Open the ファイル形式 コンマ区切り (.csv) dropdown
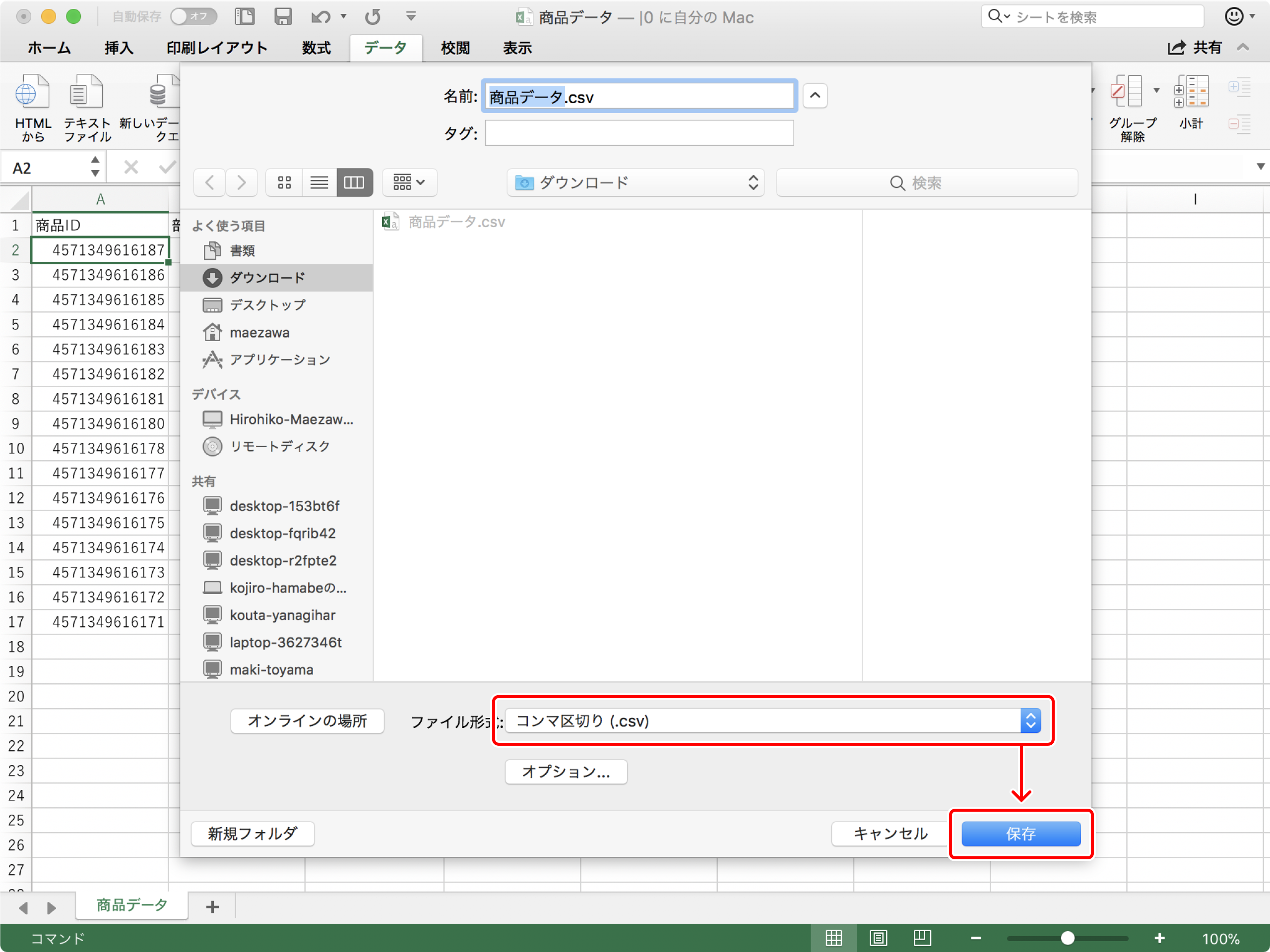 (x=772, y=721)
